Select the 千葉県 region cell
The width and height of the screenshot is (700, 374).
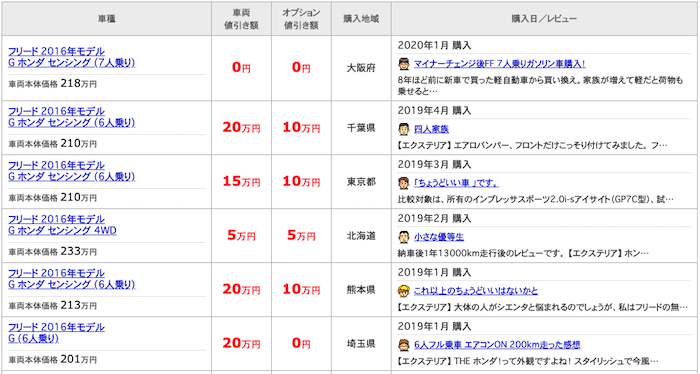361,128
